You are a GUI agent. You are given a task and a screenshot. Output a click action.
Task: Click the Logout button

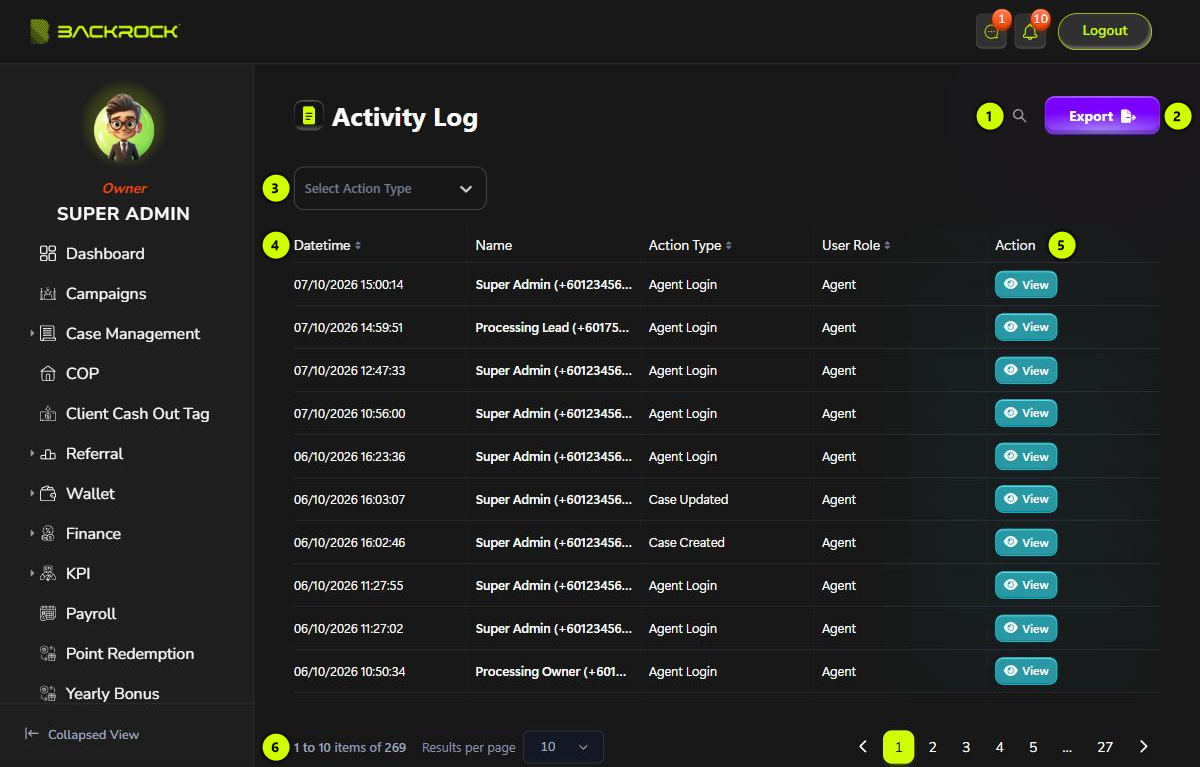pyautogui.click(x=1105, y=31)
